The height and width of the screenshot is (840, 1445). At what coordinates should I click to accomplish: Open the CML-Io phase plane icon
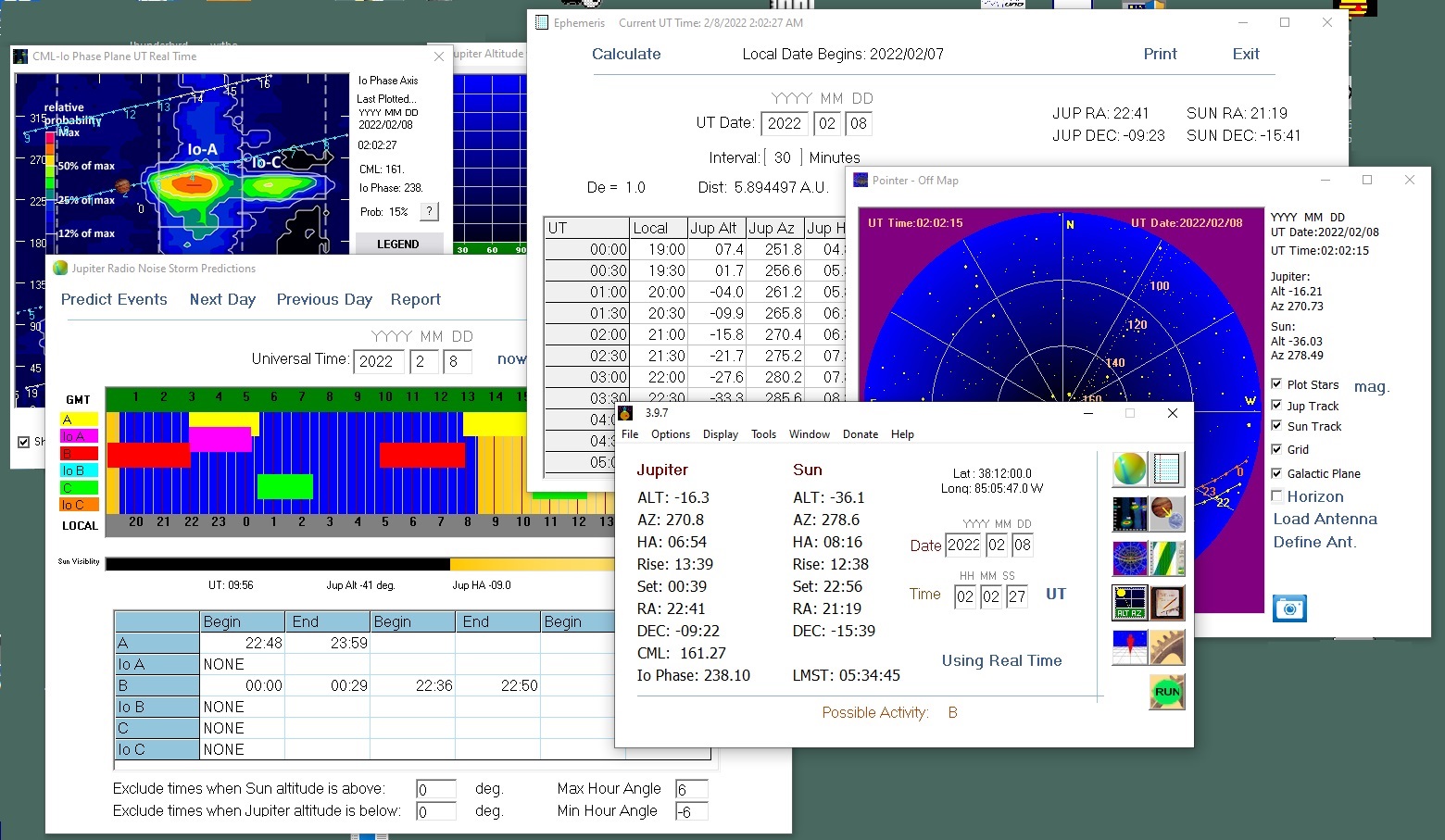(x=1129, y=514)
